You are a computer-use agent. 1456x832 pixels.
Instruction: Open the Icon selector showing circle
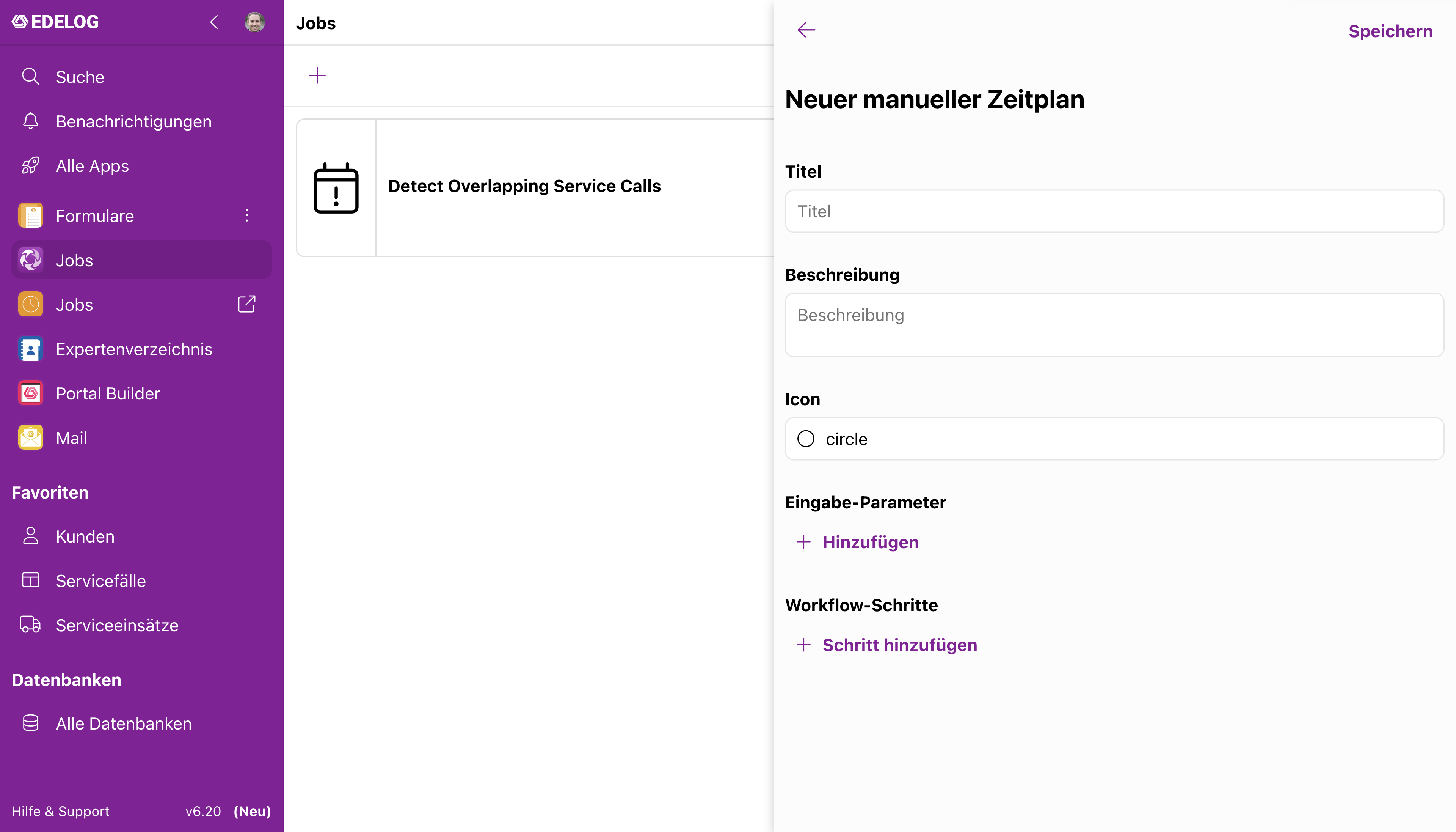[x=1114, y=439]
